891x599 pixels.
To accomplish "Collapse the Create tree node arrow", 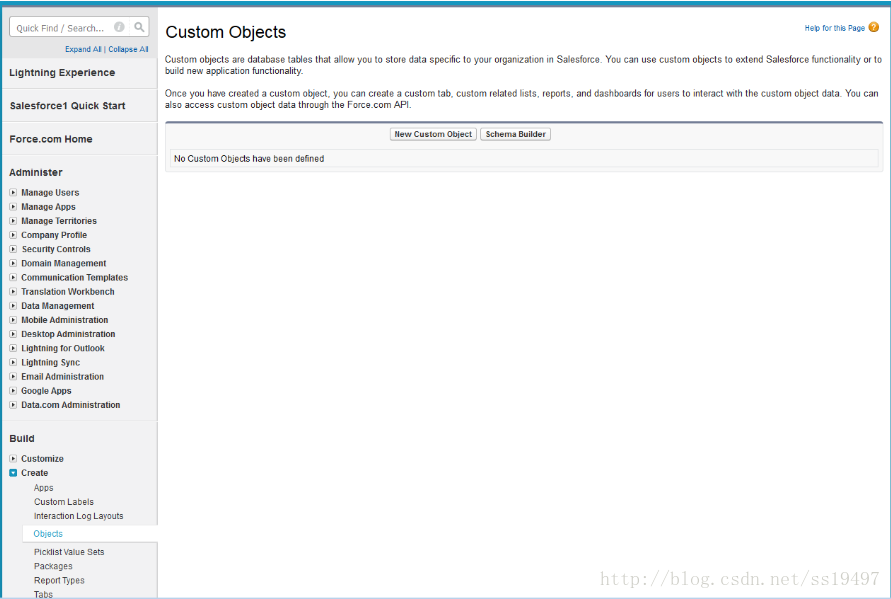I will click(13, 473).
